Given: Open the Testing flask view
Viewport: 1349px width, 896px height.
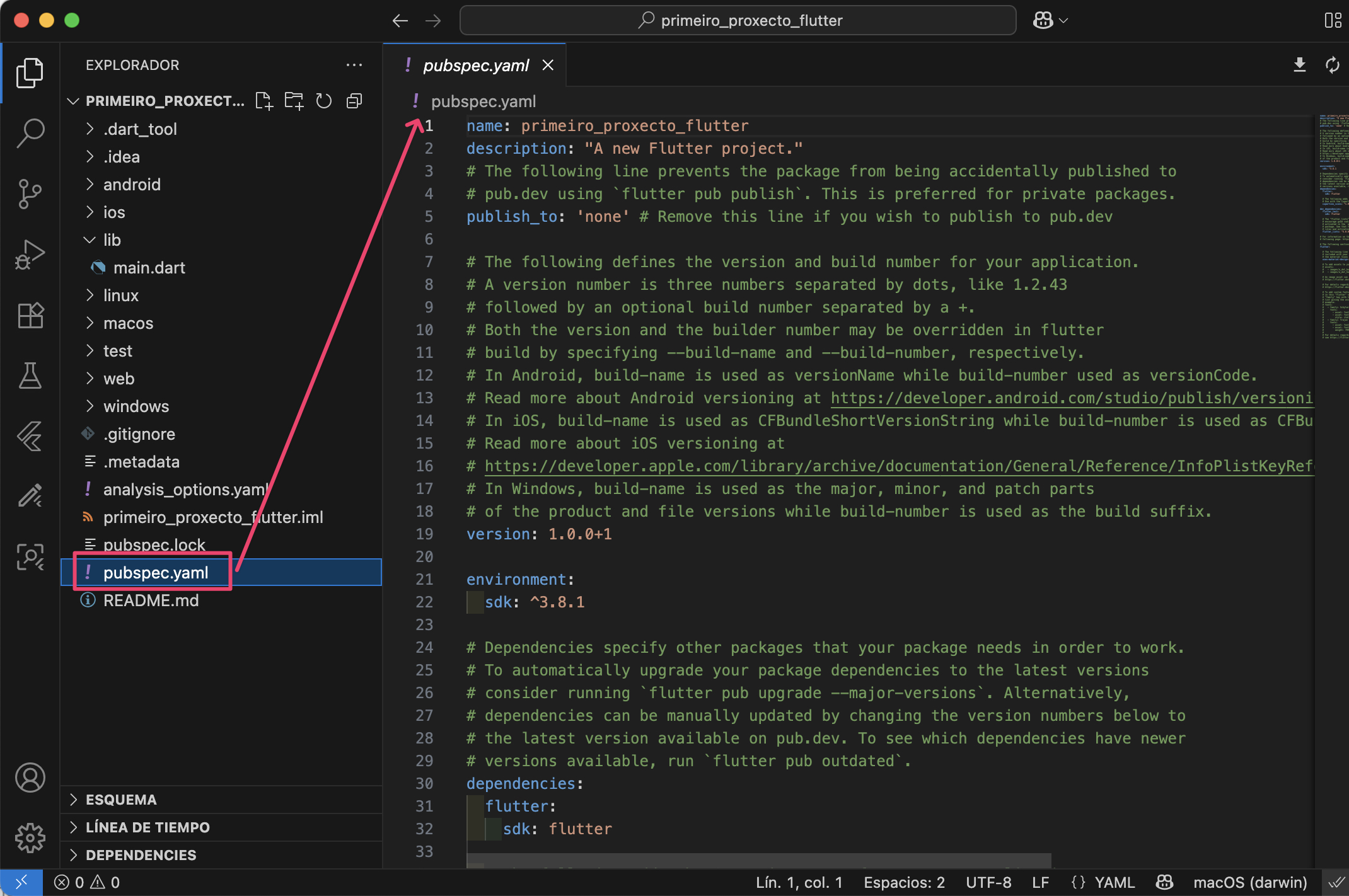Looking at the screenshot, I should [x=30, y=376].
